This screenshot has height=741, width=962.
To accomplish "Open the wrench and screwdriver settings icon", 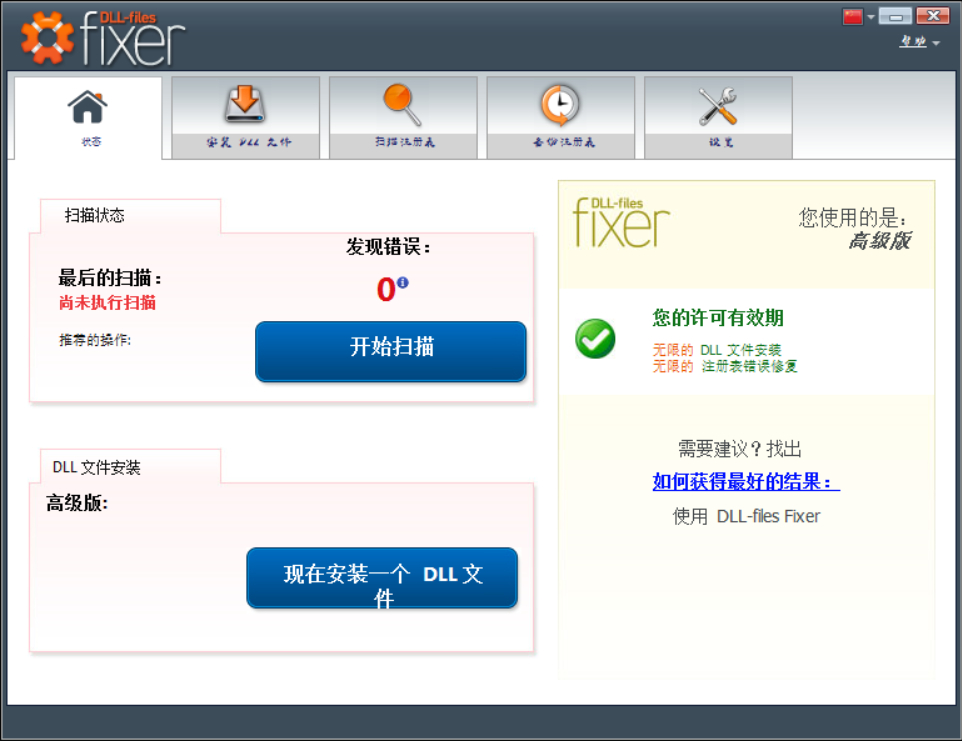I will pyautogui.click(x=717, y=106).
